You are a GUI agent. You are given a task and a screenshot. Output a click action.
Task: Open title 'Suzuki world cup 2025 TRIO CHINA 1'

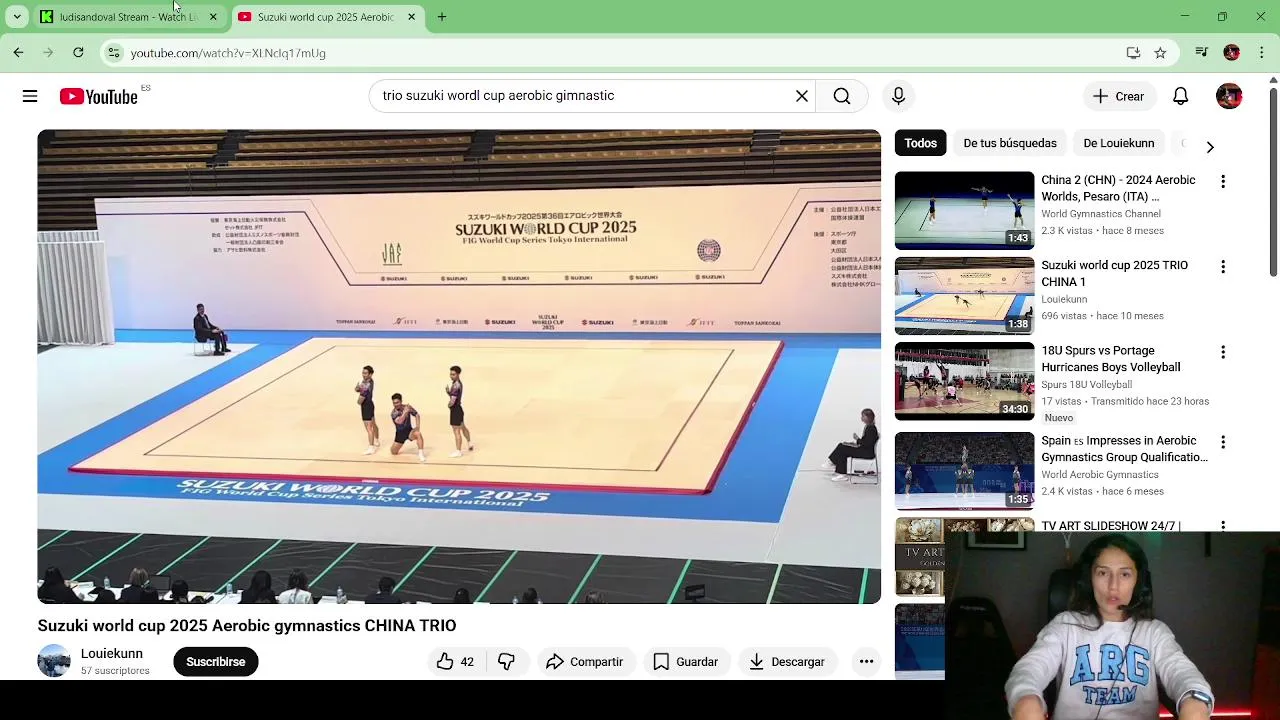[1114, 273]
